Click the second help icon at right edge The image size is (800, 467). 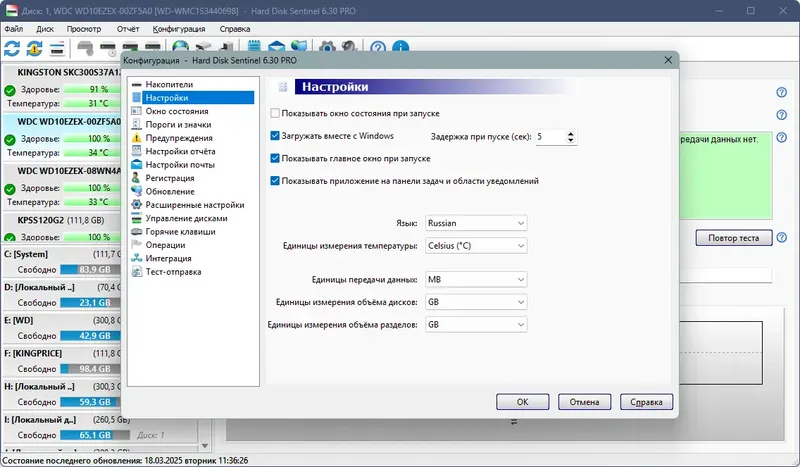tap(782, 115)
